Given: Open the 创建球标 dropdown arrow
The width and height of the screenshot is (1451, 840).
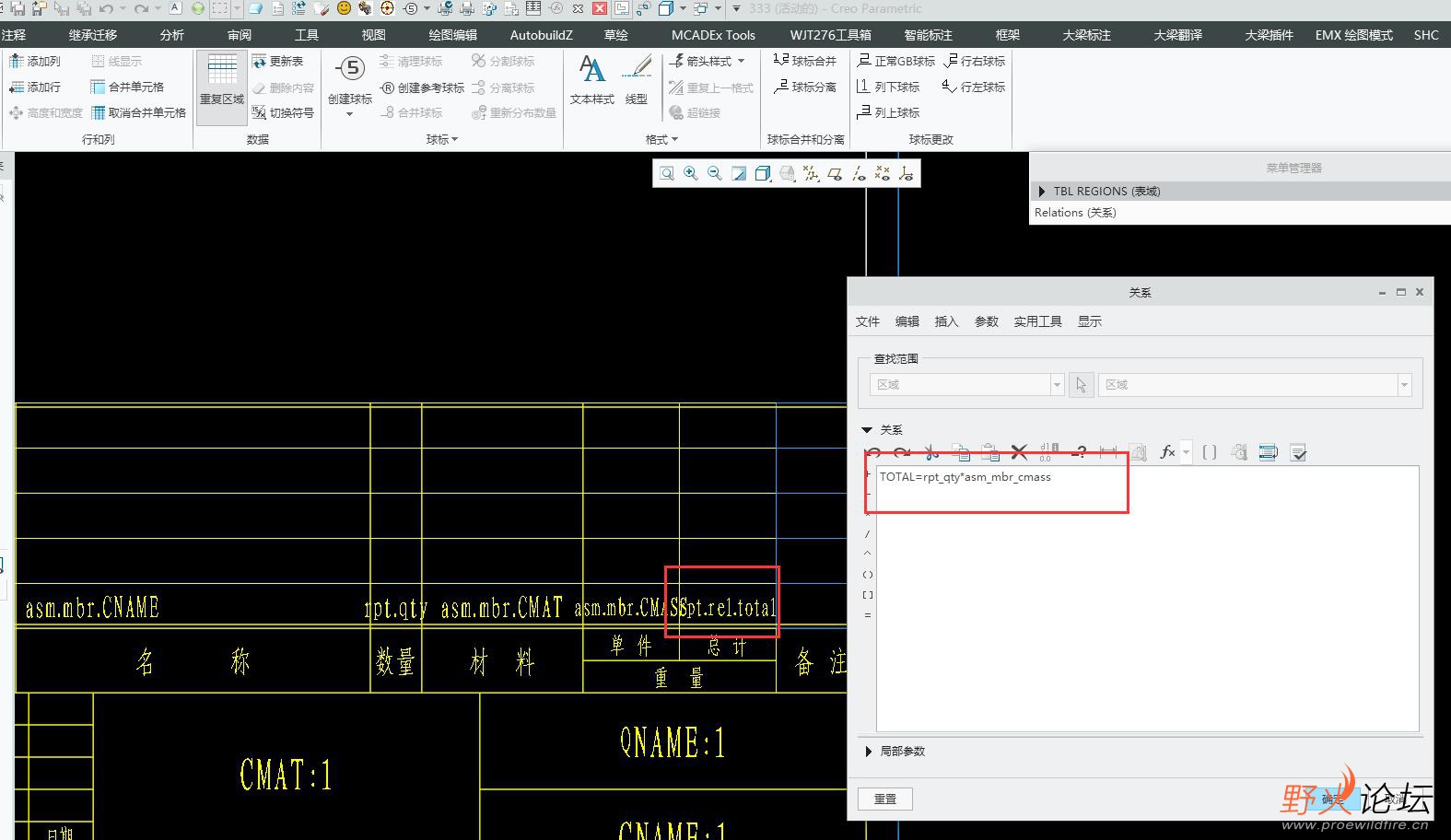Looking at the screenshot, I should tap(350, 115).
